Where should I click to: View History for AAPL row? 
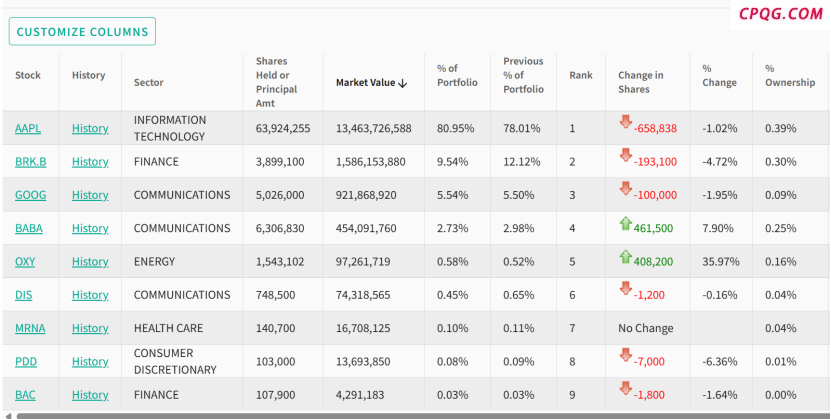point(90,128)
